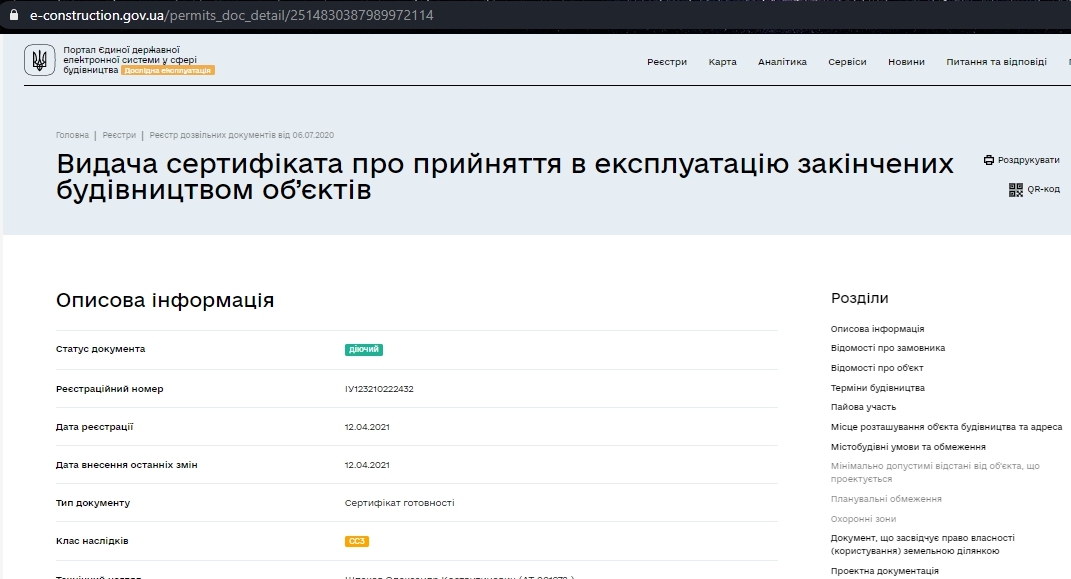Click the QR-код text link
This screenshot has width=1071, height=579.
[x=1043, y=189]
